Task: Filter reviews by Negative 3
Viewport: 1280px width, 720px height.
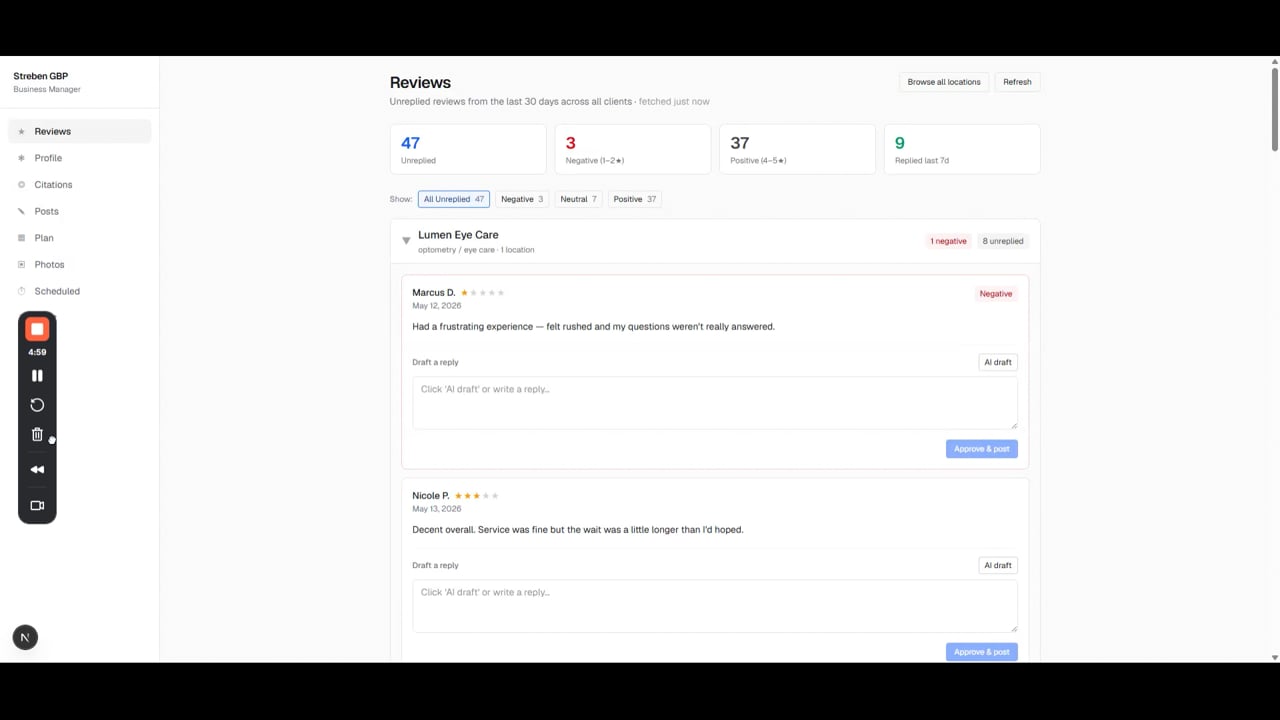Action: coord(522,199)
